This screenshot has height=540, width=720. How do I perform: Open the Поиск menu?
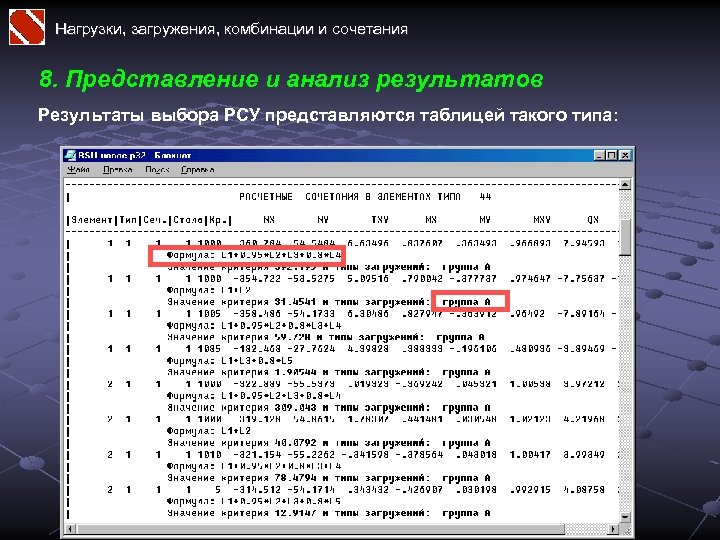point(157,170)
